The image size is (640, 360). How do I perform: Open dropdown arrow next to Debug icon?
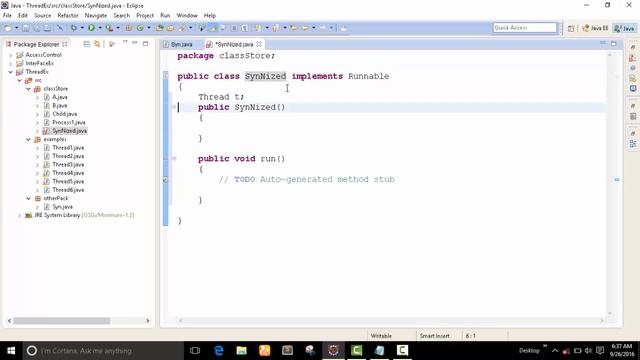click(82, 28)
